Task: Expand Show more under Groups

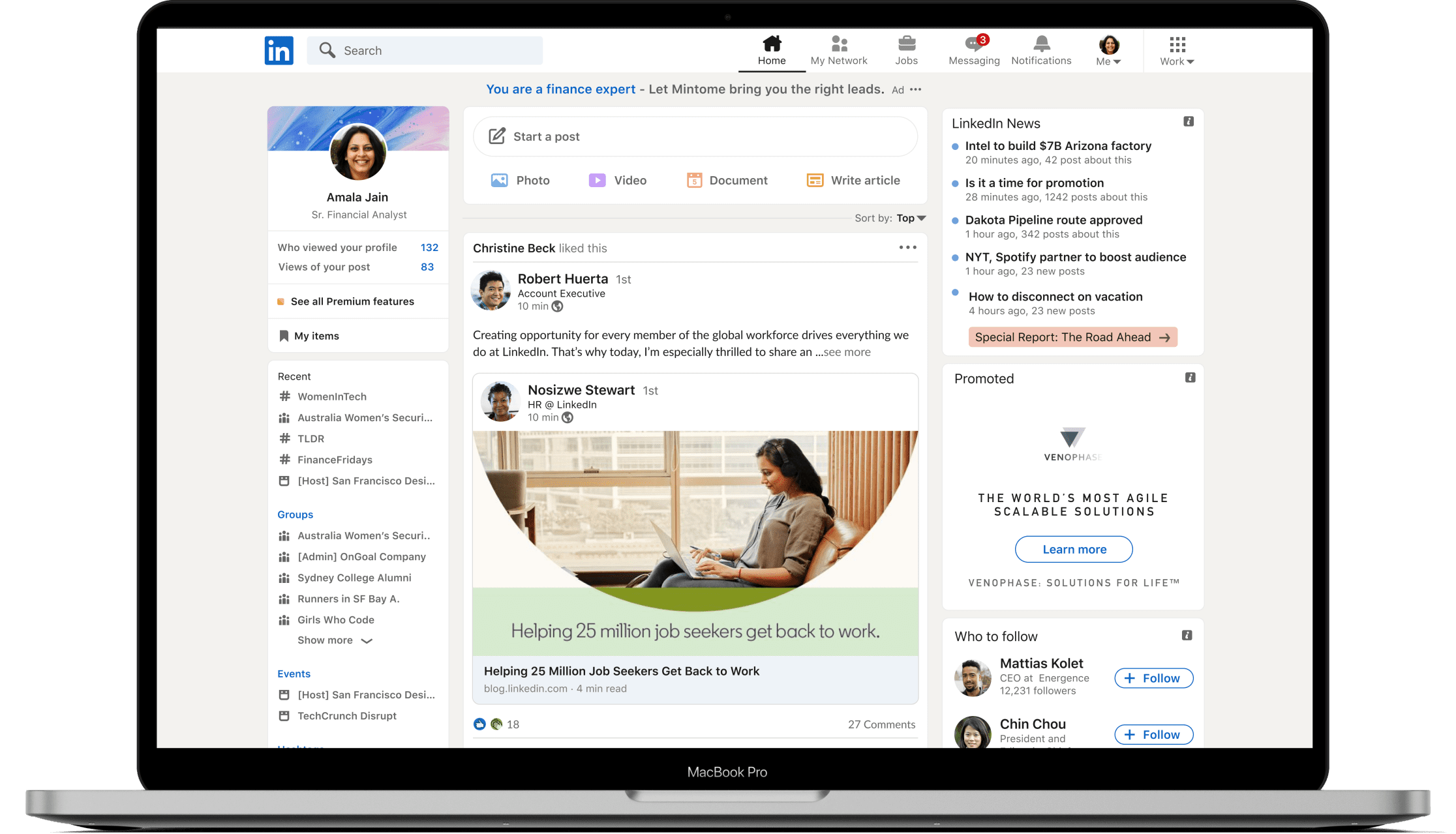Action: point(335,640)
